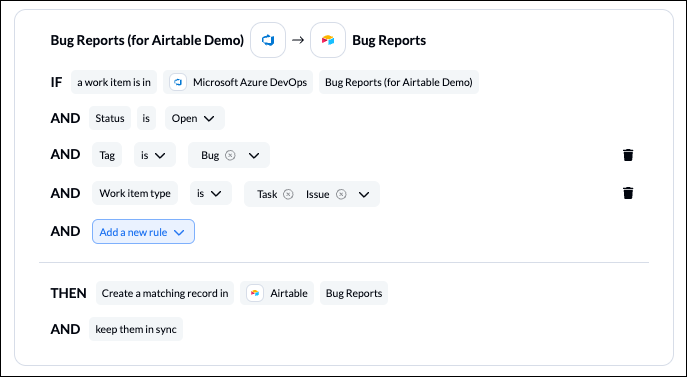Remove the Issue work item type
Image resolution: width=687 pixels, height=377 pixels.
coord(341,194)
